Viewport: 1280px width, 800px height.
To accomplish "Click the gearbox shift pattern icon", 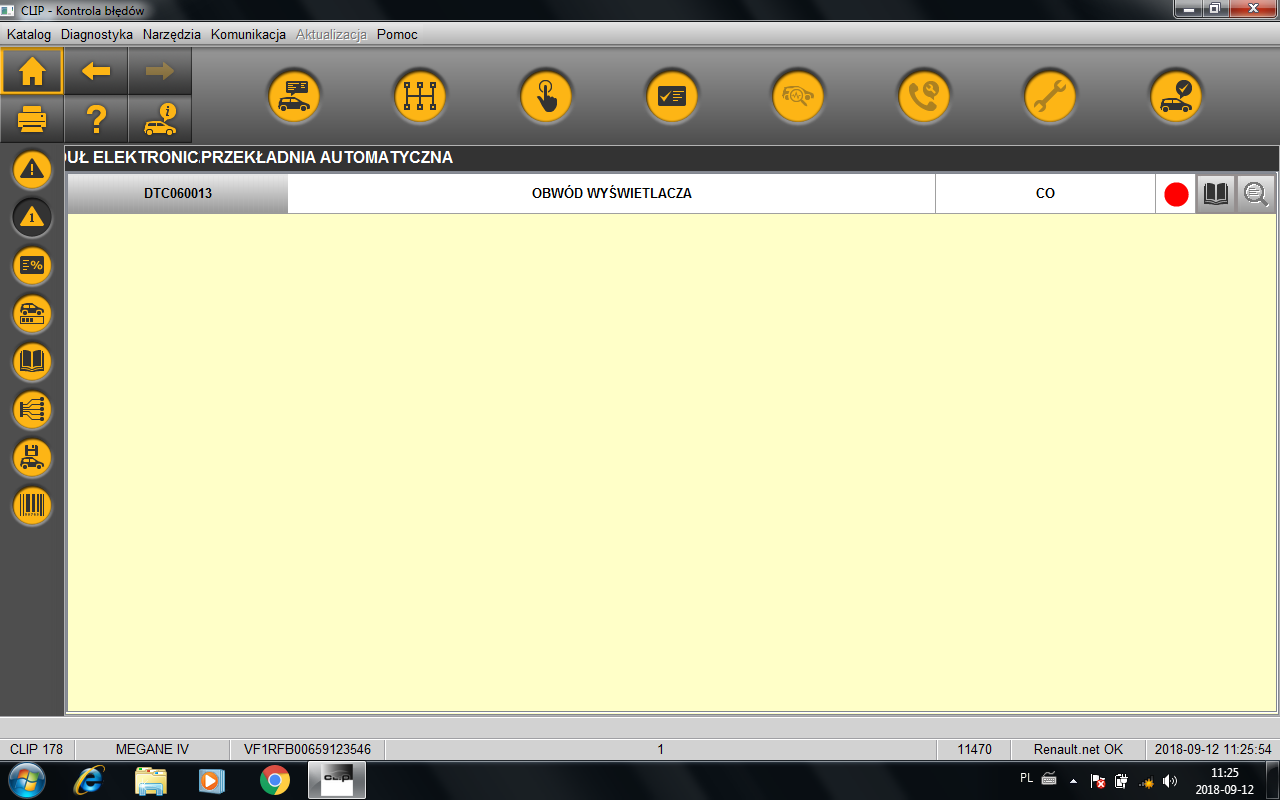I will point(420,97).
